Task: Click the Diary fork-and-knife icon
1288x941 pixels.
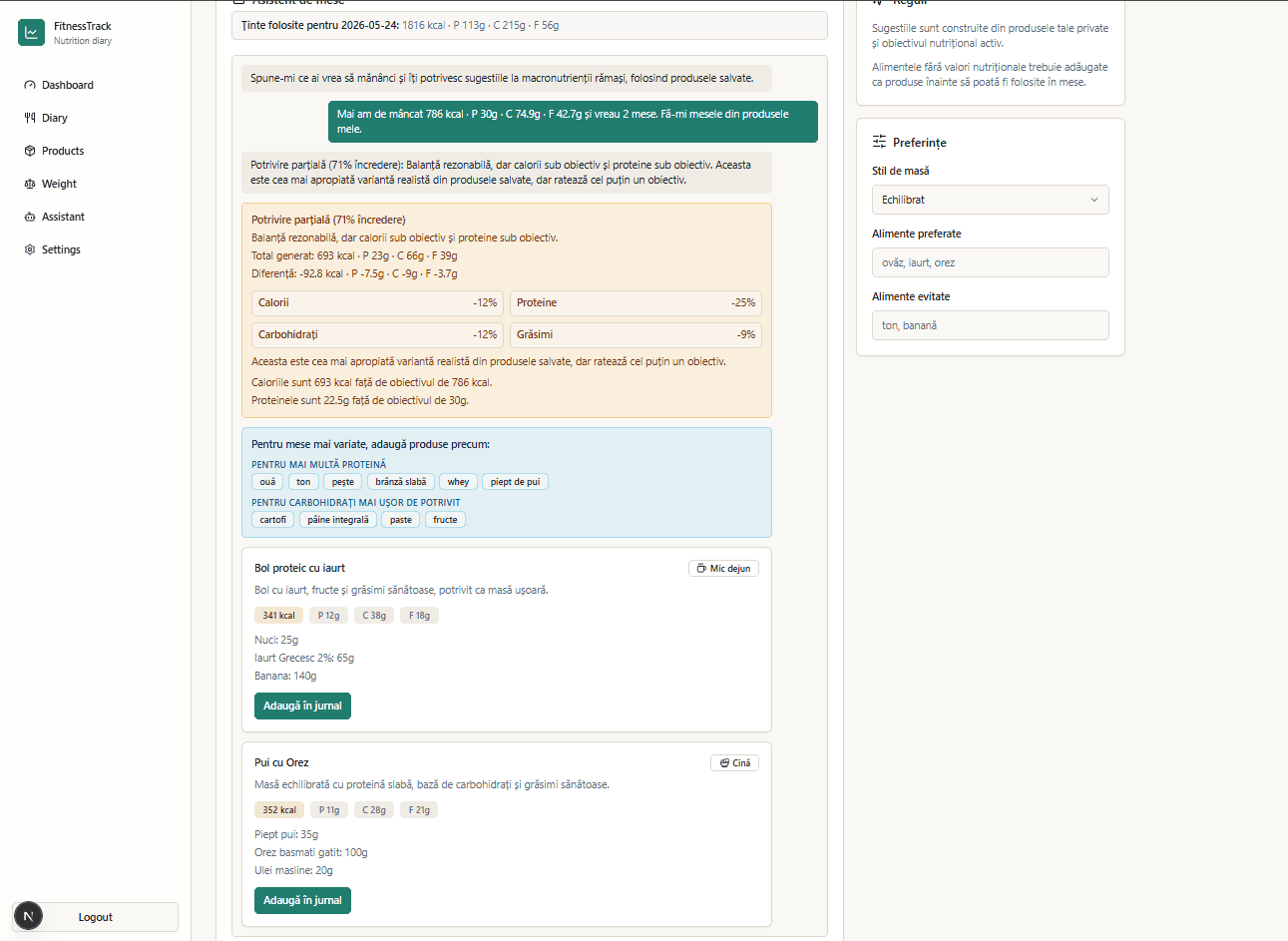Action: [x=30, y=118]
